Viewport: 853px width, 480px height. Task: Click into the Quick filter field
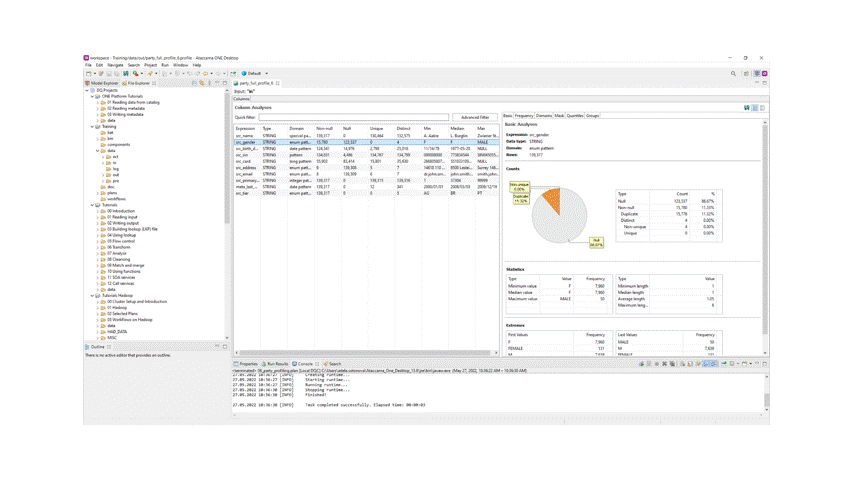(x=354, y=117)
